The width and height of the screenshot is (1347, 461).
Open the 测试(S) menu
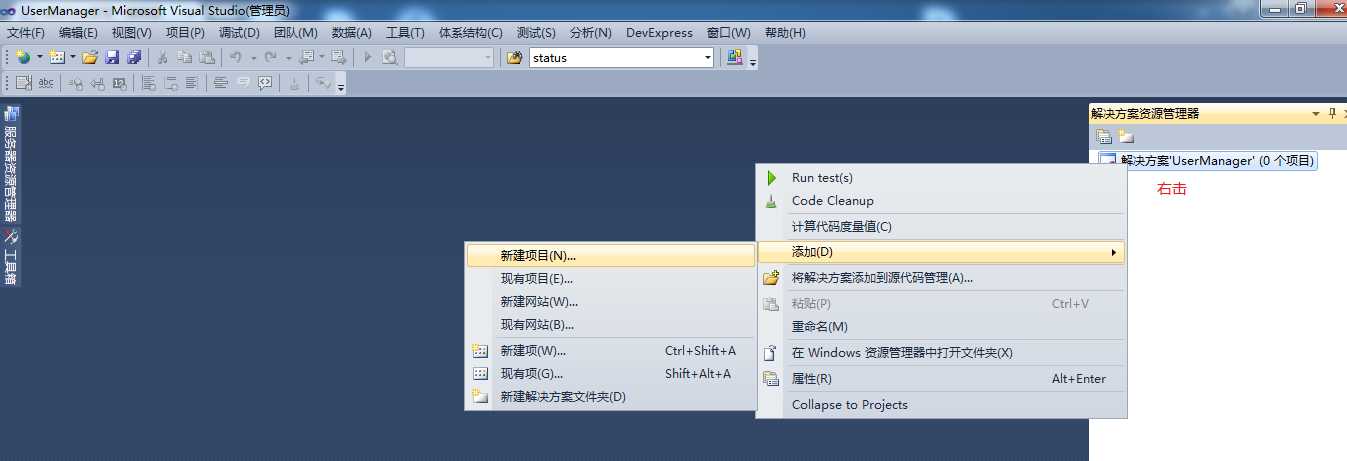pos(536,33)
